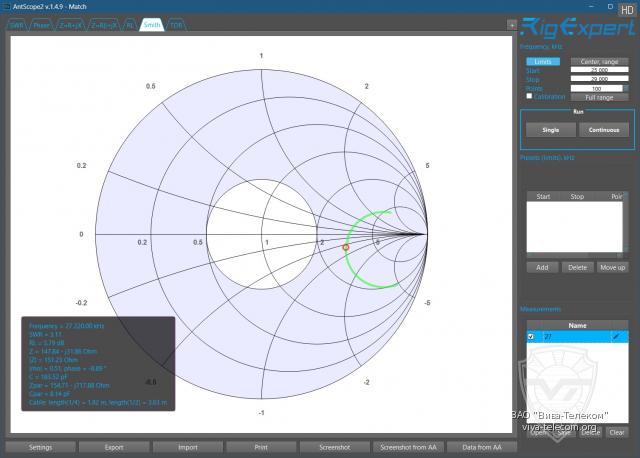
Task: Open the SWR tab
Action: tap(18, 24)
